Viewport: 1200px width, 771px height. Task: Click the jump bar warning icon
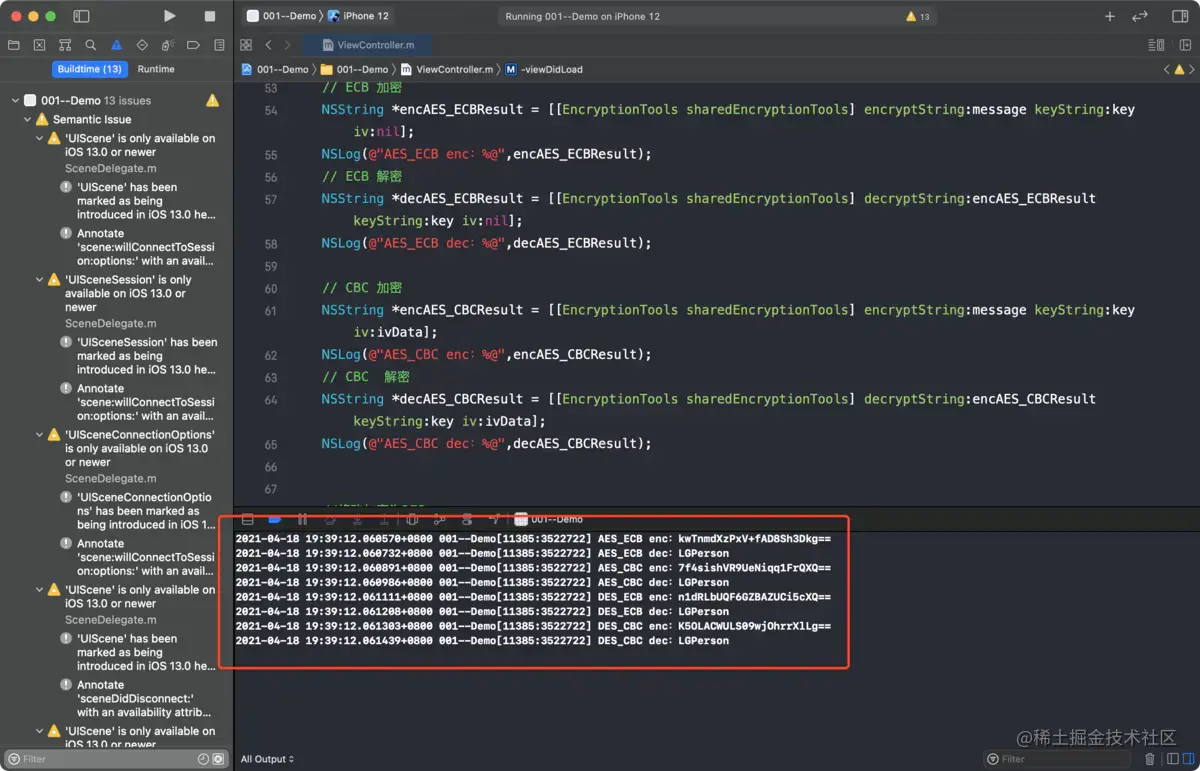pos(1180,70)
